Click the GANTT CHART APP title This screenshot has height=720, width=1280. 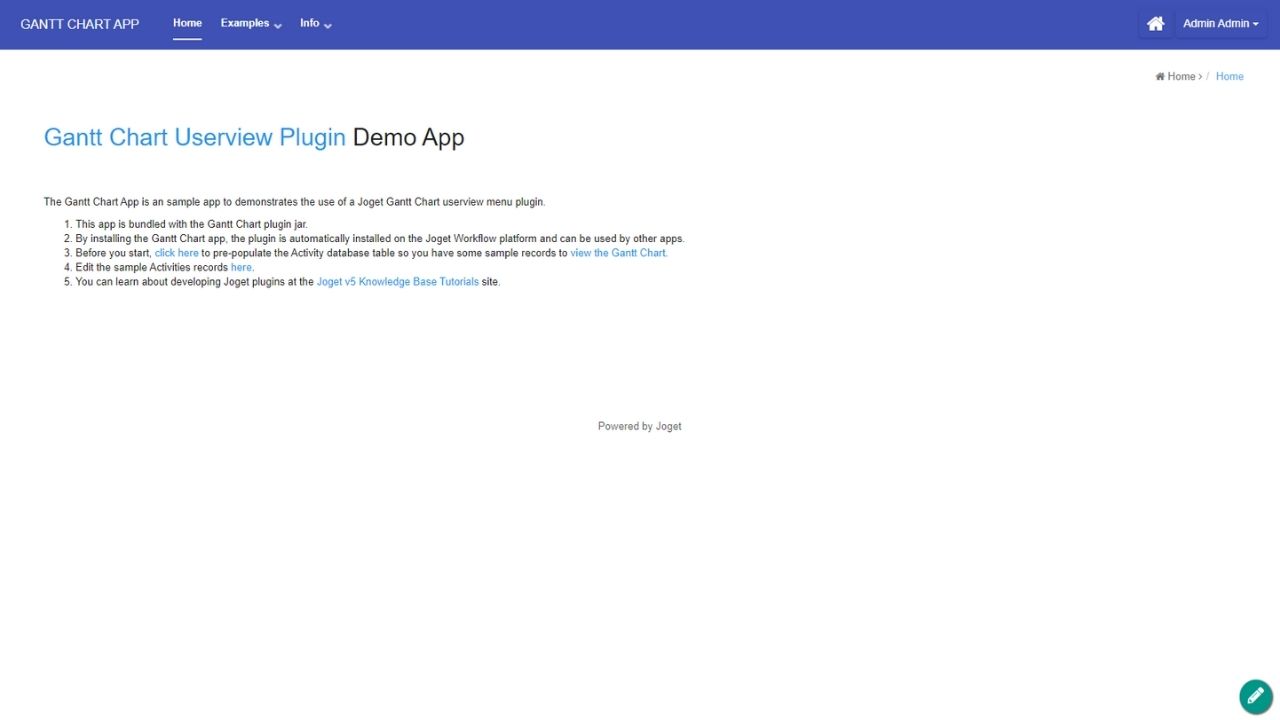click(80, 24)
